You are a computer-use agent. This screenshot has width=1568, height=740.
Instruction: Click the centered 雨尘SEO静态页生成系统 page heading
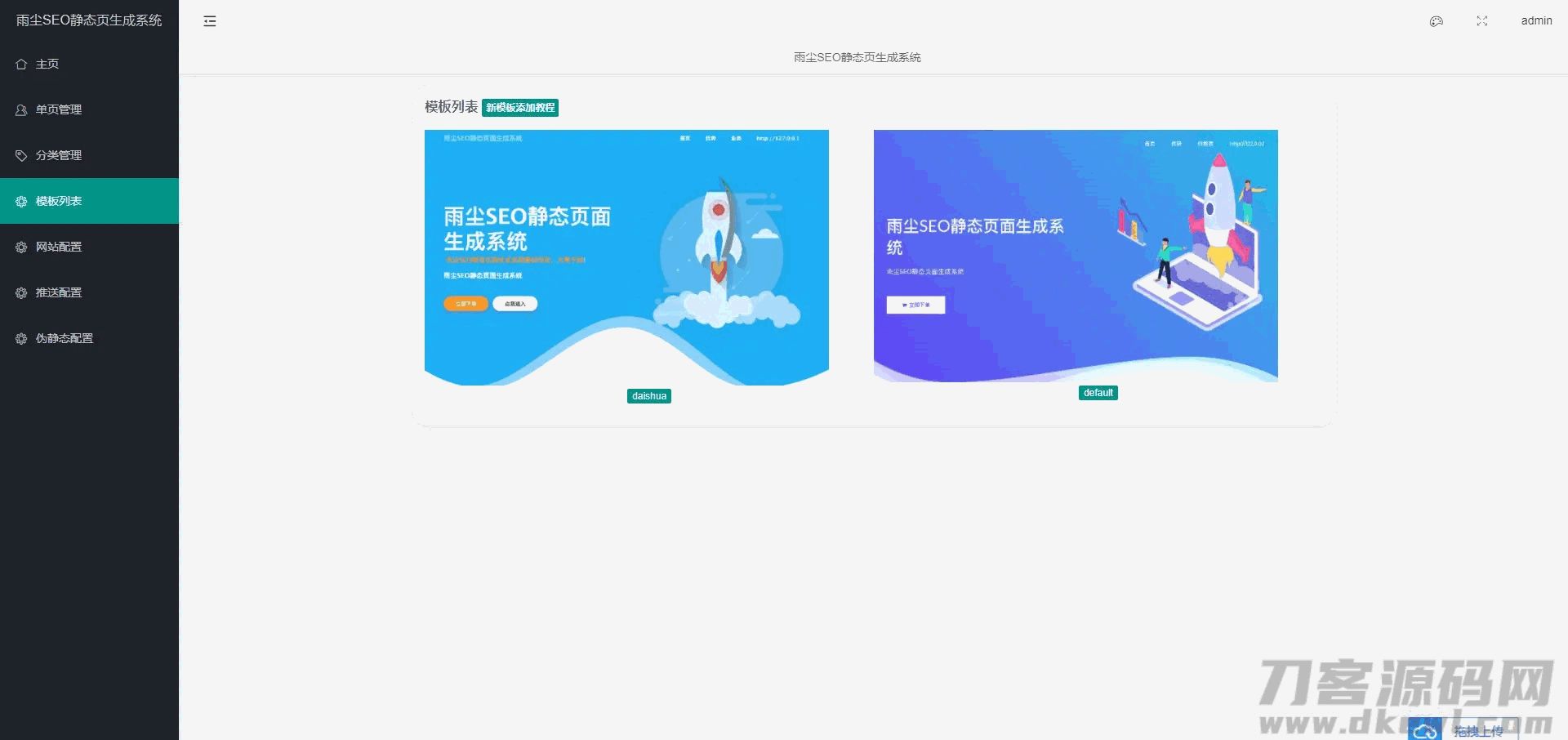coord(857,57)
